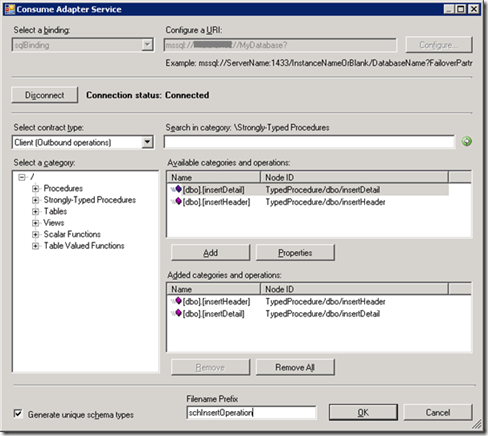
Task: Click Name column header in available operations
Action: tap(214, 177)
